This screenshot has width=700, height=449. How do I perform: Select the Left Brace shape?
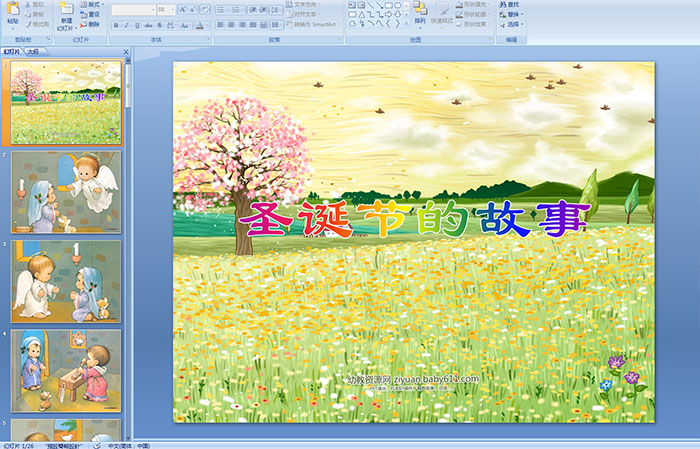388,24
